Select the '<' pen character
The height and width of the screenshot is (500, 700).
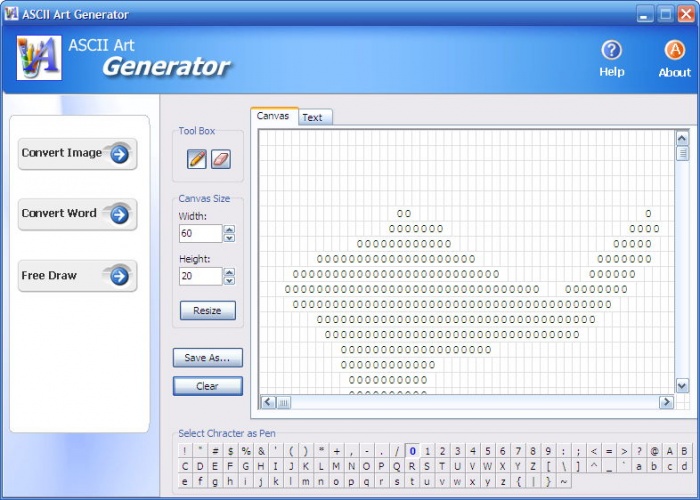(593, 451)
